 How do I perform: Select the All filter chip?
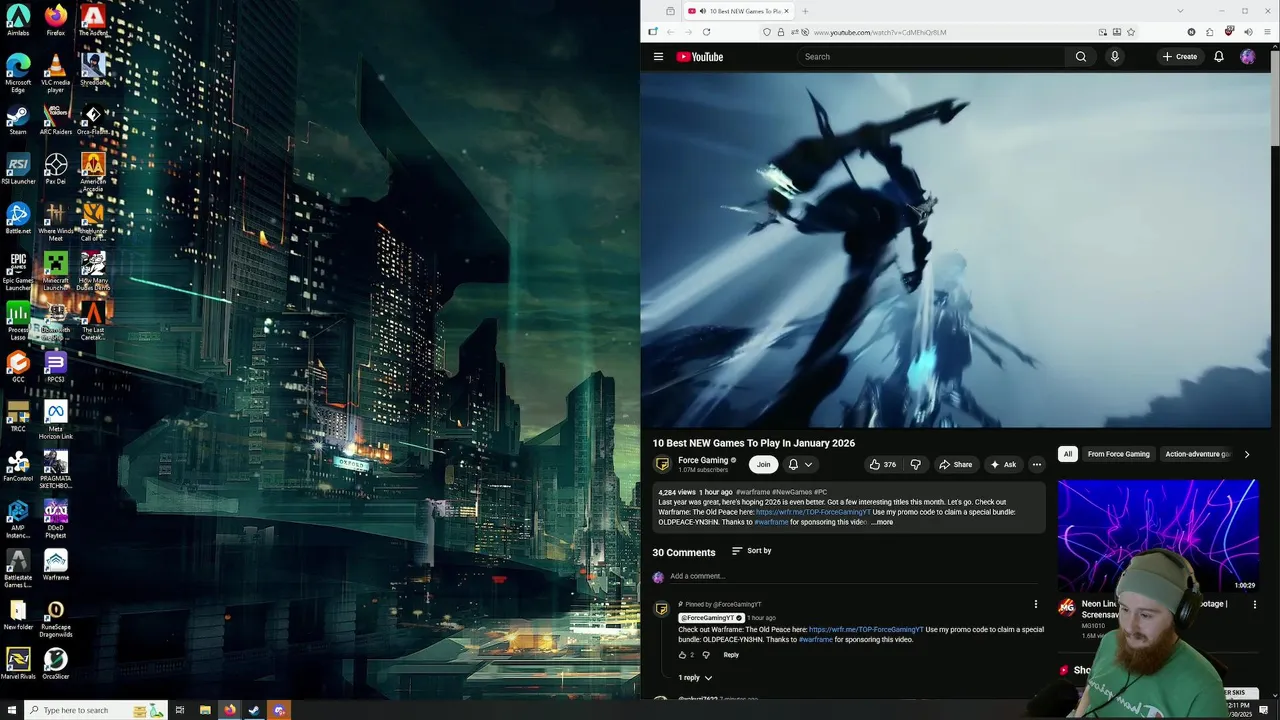[1068, 454]
